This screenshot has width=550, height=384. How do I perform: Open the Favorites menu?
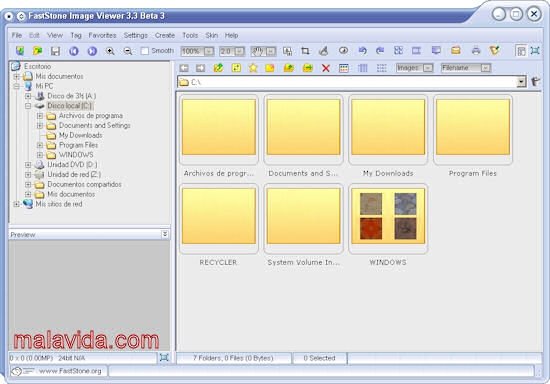click(102, 35)
